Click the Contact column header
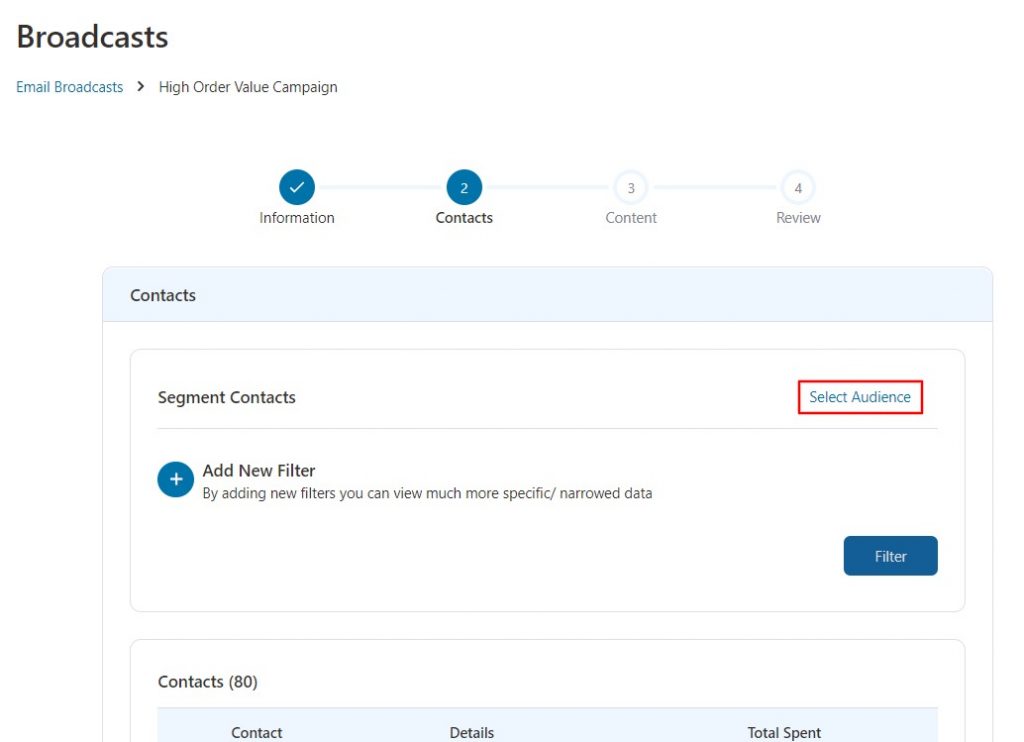Viewport: 1024px width, 742px height. 257,733
